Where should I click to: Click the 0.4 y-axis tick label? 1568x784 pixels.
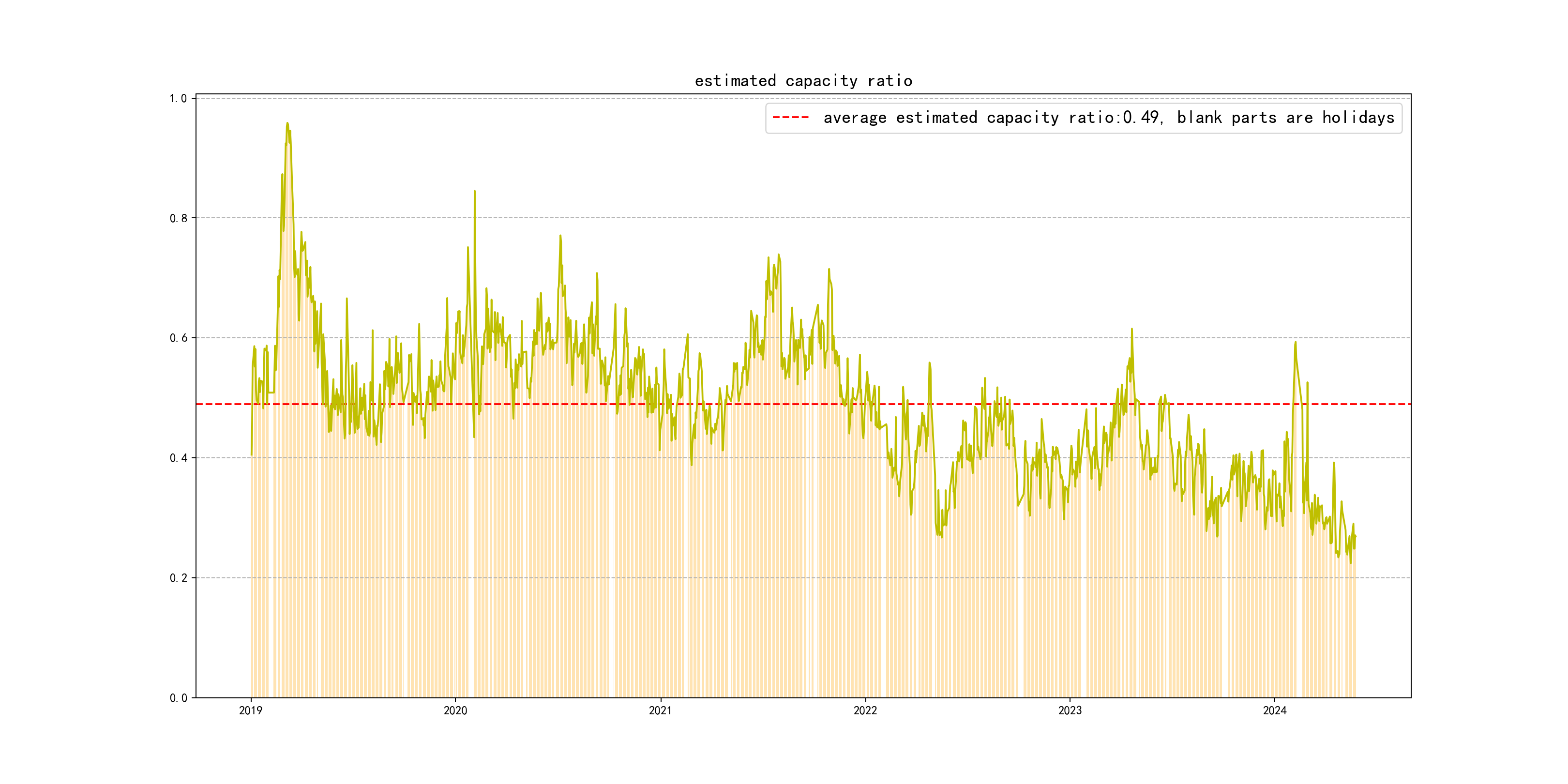[x=178, y=458]
